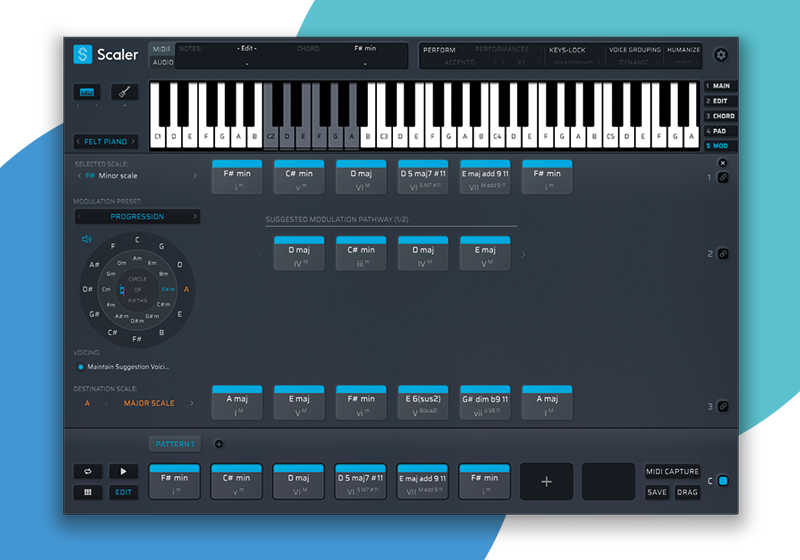Viewport: 800px width, 560px height.
Task: Click the MIDI CAPTURE button
Action: 672,471
